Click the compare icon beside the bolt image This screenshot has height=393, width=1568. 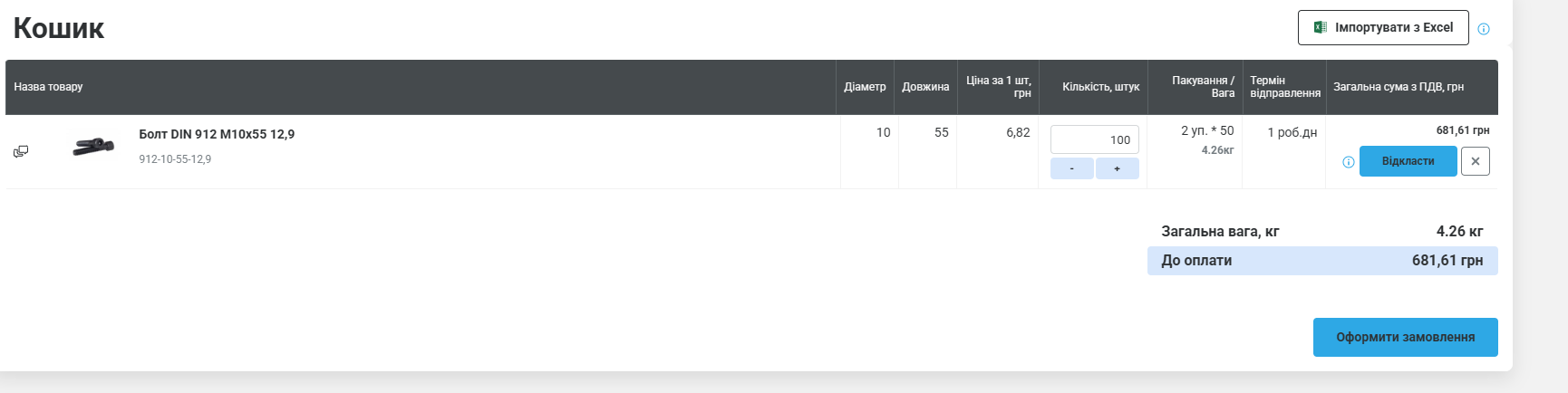coord(21,151)
